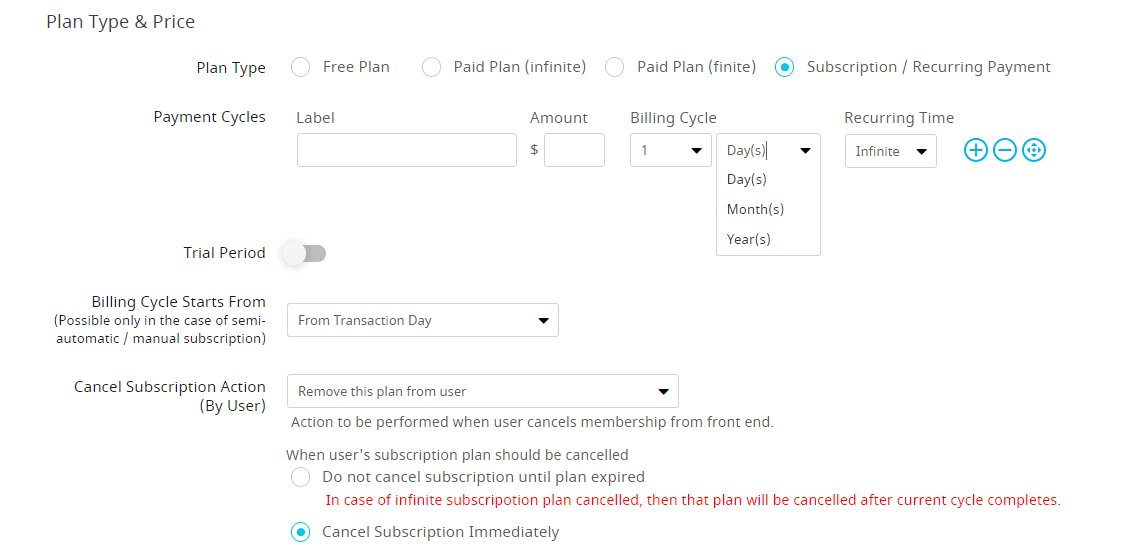
Task: Add a new payment cycle with plus icon
Action: [x=975, y=150]
